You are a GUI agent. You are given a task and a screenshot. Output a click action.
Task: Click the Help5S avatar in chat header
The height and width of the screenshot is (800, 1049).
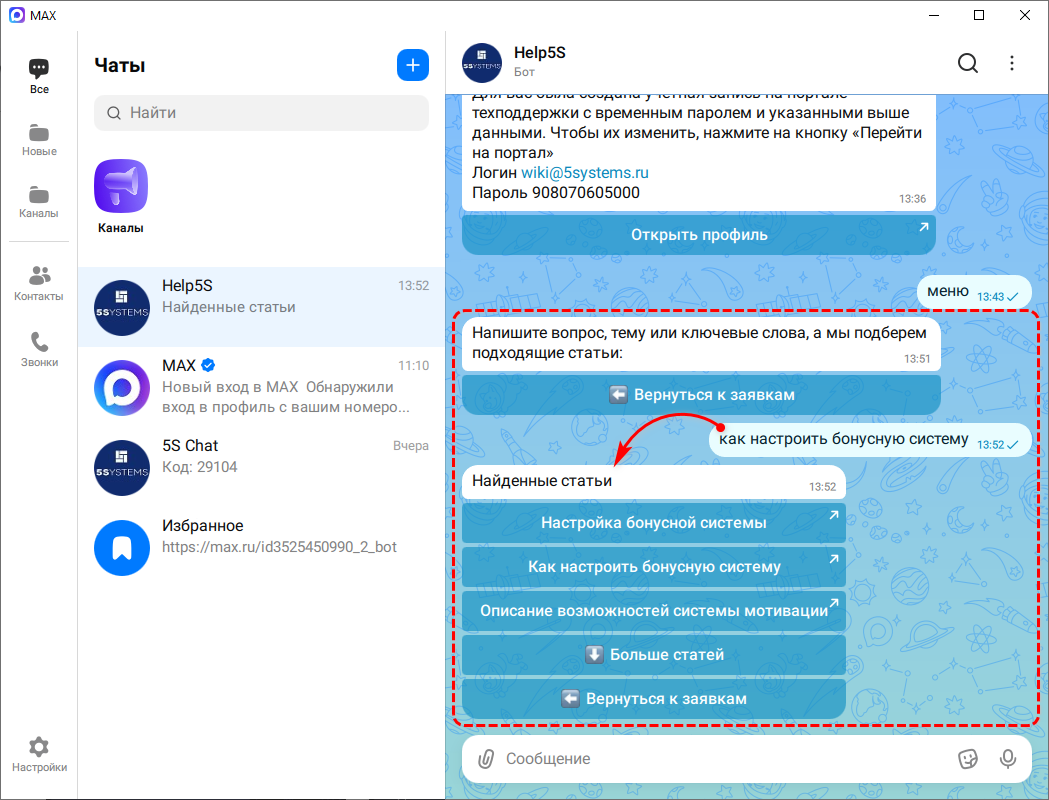482,63
